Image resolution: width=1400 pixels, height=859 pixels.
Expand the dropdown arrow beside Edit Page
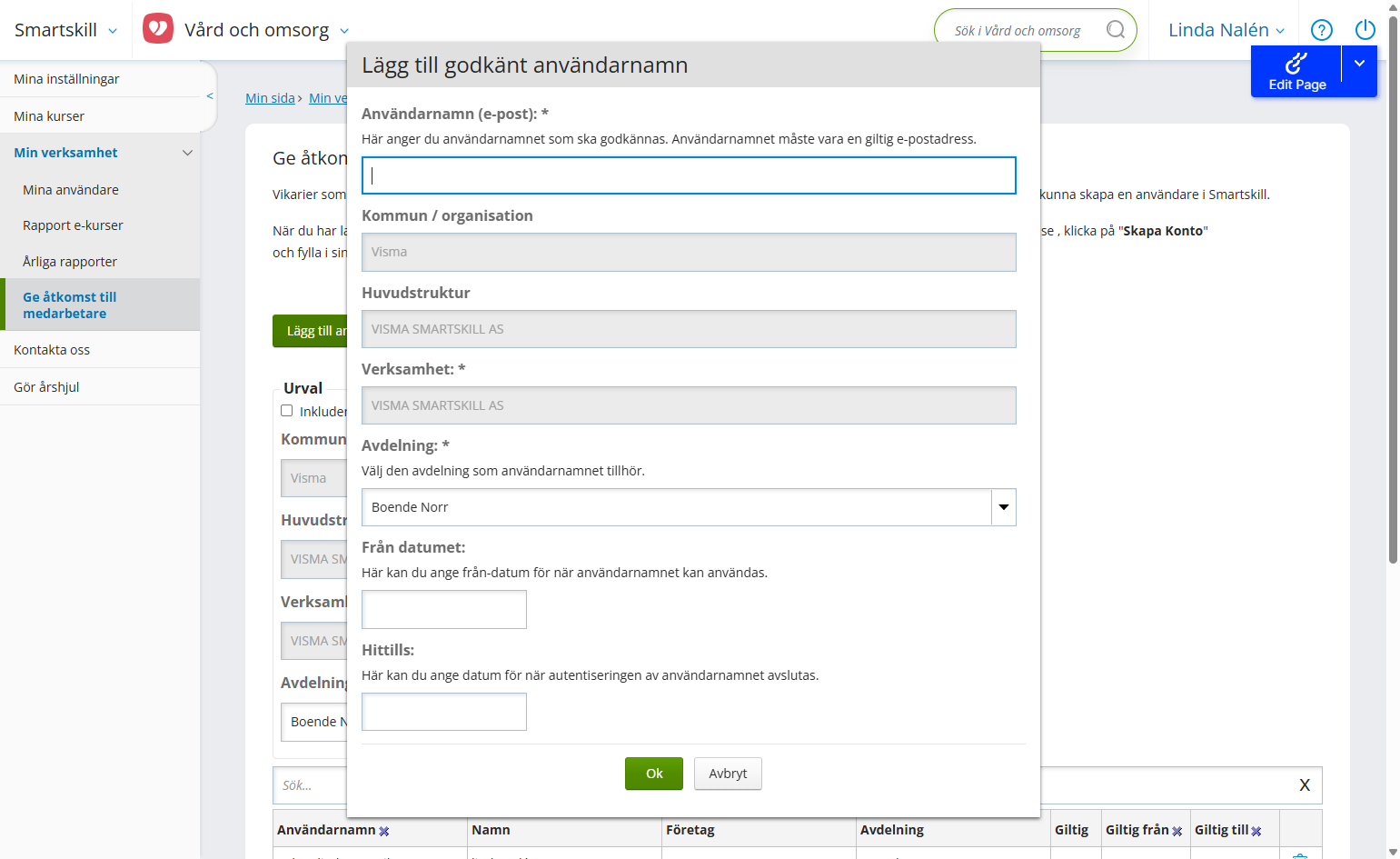(x=1360, y=64)
